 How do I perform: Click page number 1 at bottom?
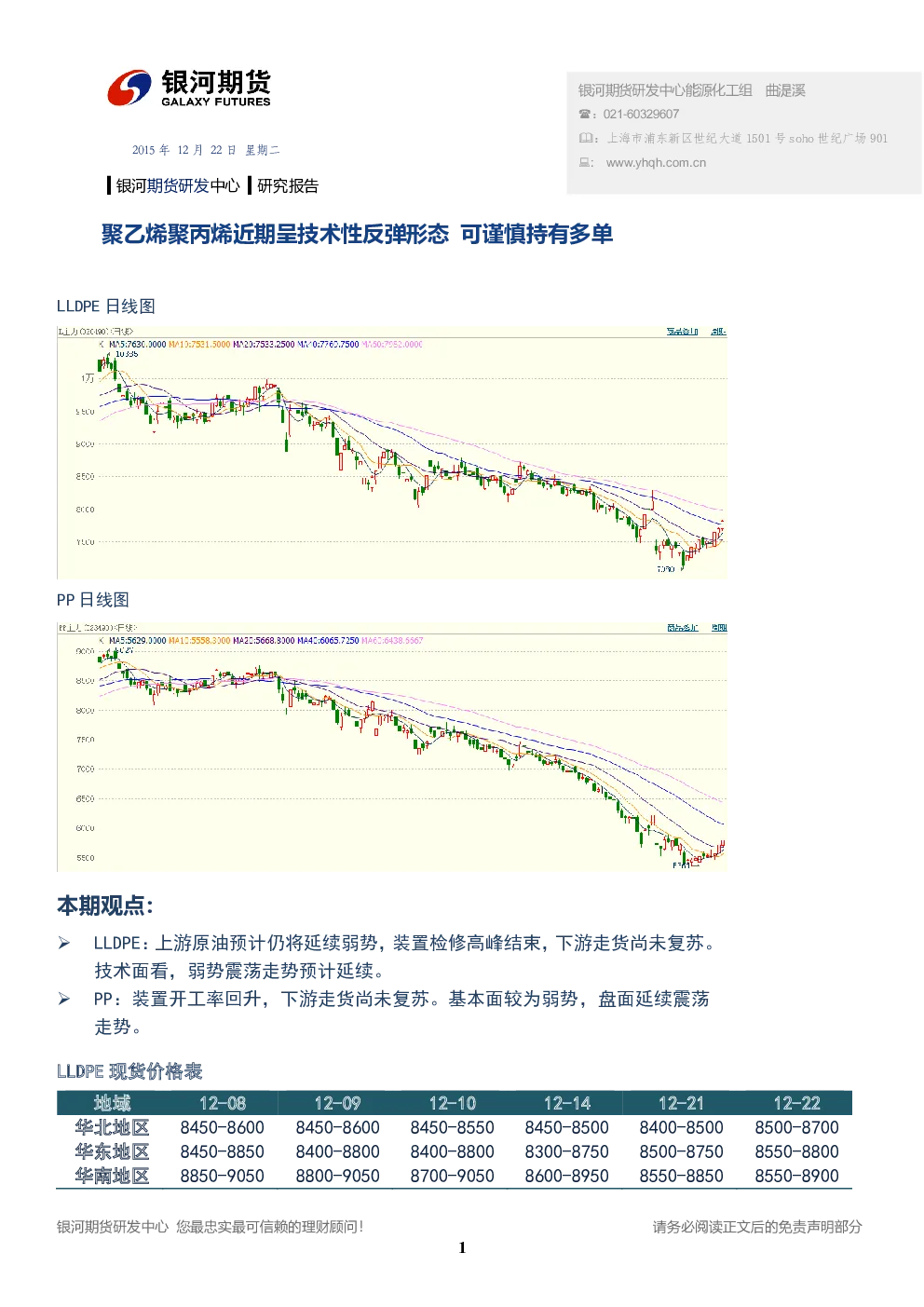pyautogui.click(x=462, y=1247)
